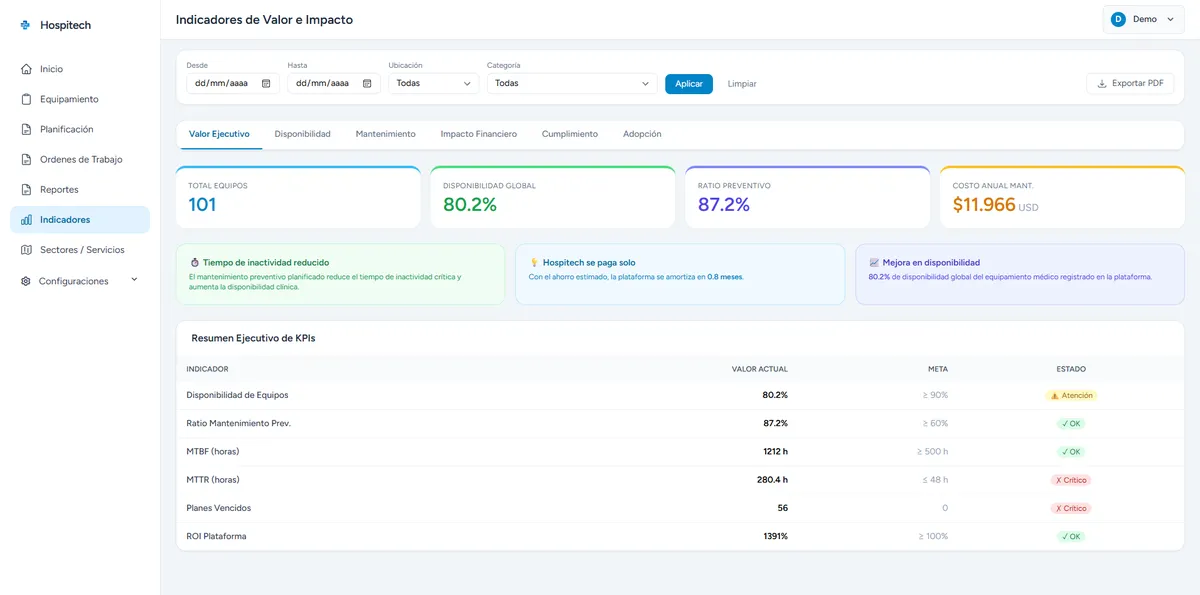Click the VALOR ACTUAL column header

[760, 369]
